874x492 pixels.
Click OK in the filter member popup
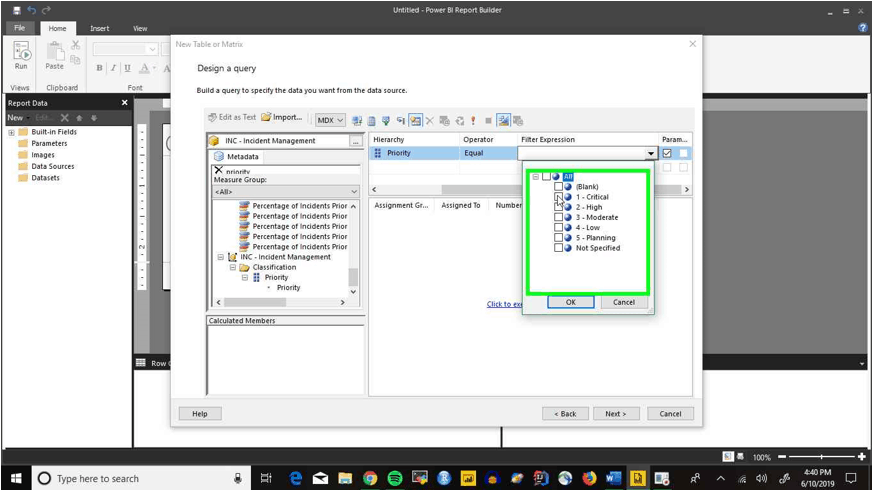(x=571, y=302)
